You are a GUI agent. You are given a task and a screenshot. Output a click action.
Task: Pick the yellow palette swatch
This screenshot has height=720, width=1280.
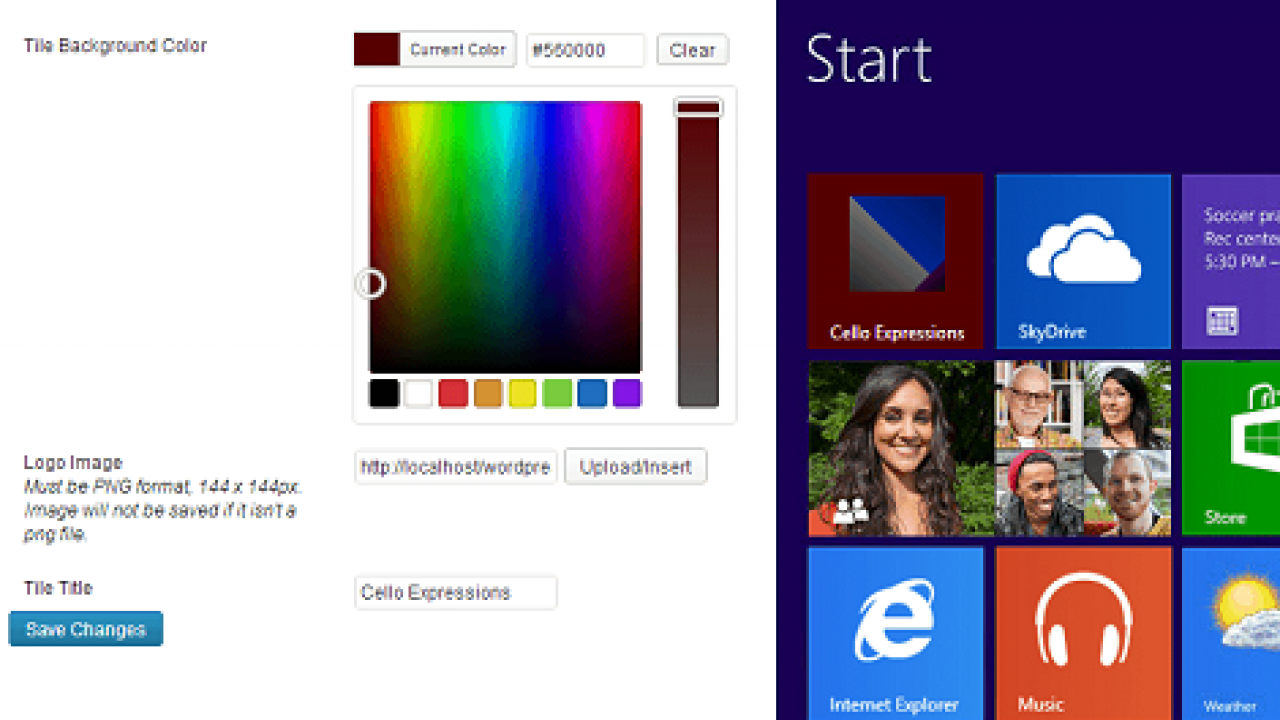coord(522,393)
